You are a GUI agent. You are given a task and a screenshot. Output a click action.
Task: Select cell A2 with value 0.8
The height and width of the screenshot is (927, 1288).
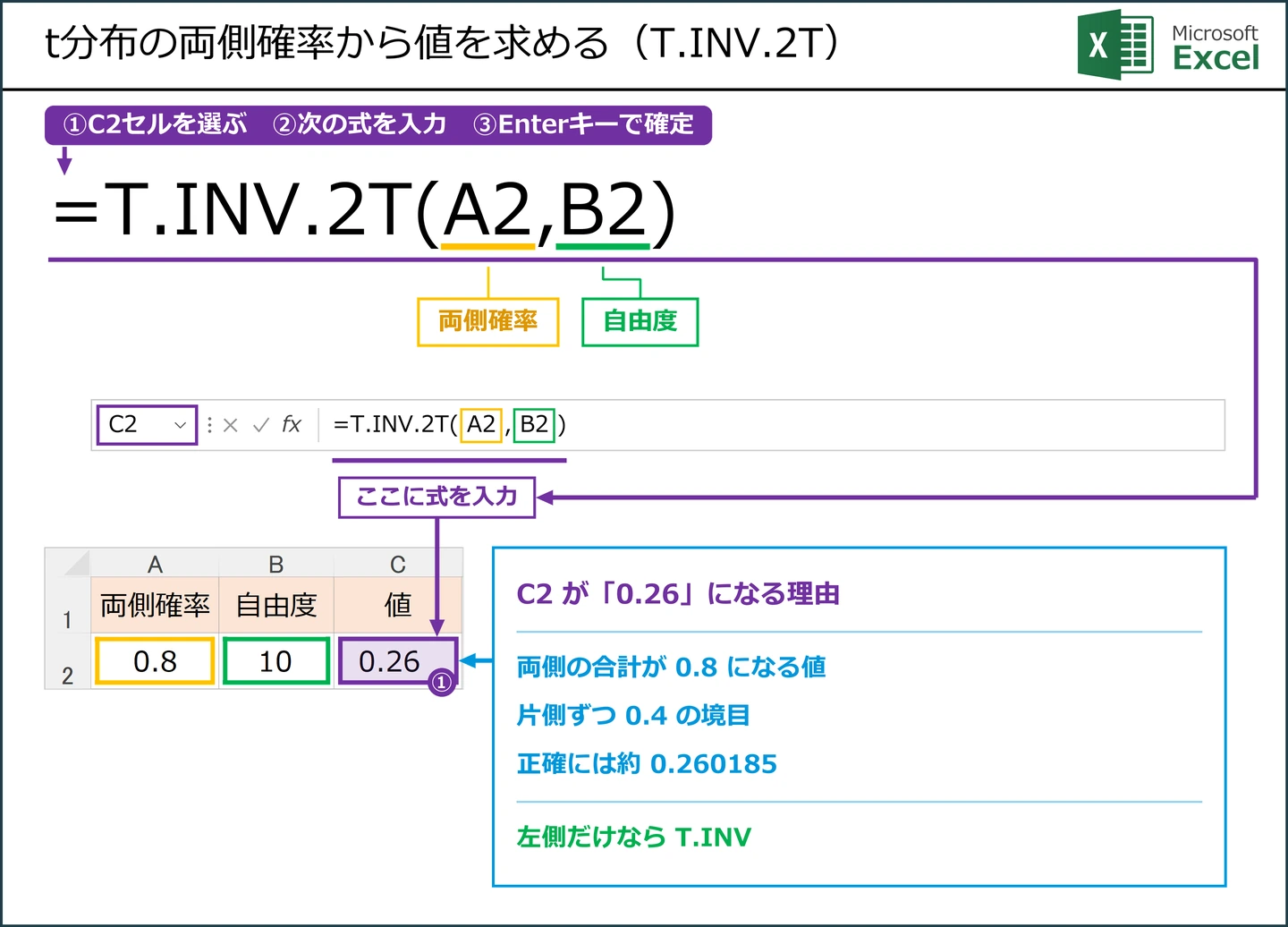(155, 661)
